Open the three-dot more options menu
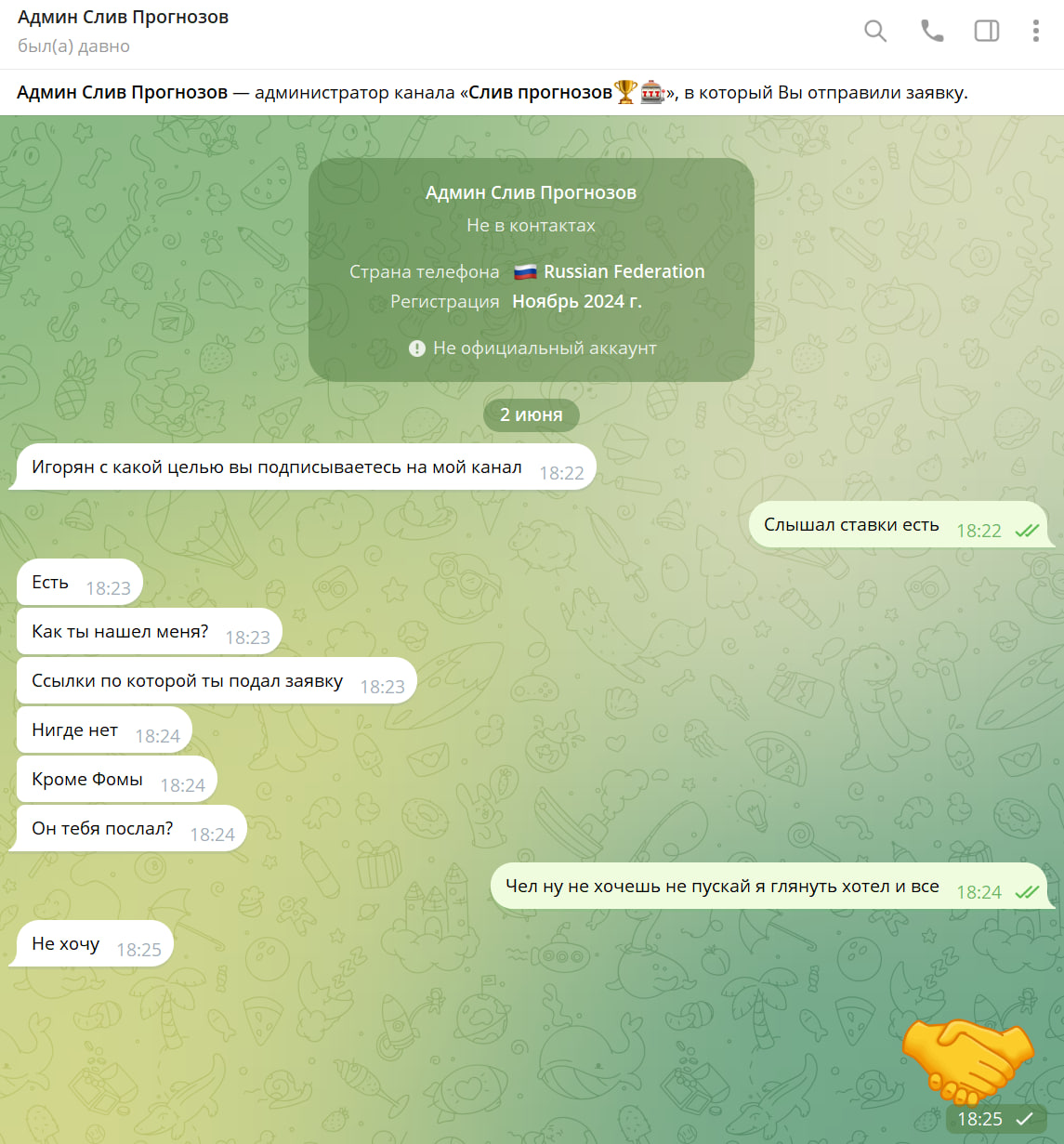The image size is (1064, 1144). point(1035,31)
